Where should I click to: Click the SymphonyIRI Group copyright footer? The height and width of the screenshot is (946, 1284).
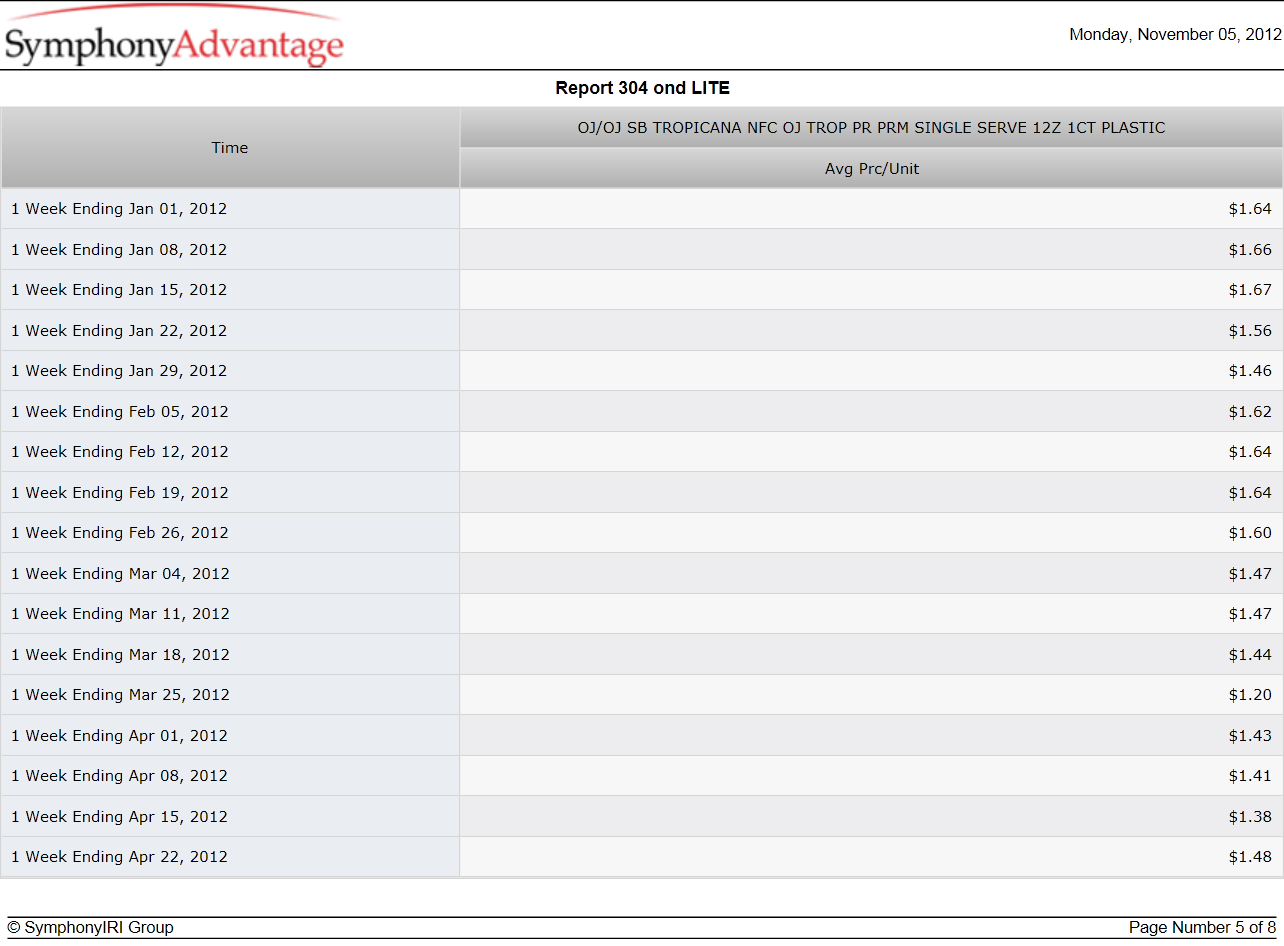click(91, 928)
